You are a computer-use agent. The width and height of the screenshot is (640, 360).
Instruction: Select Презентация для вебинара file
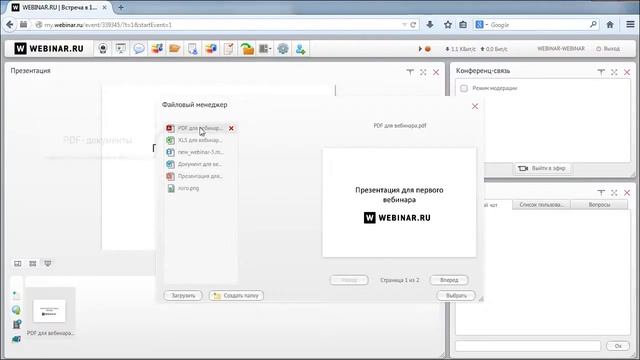pyautogui.click(x=200, y=176)
